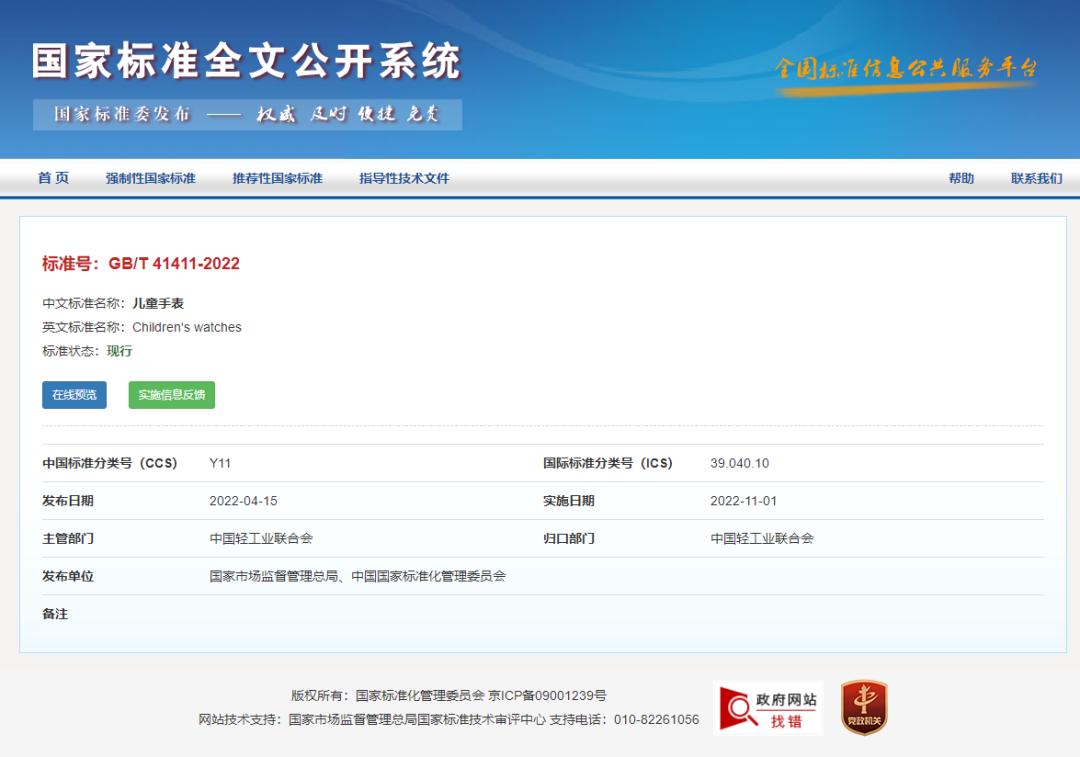The width and height of the screenshot is (1080, 757).
Task: Click the 版权所有：国家标准化管理委员会 footer text
Action: pyautogui.click(x=388, y=696)
